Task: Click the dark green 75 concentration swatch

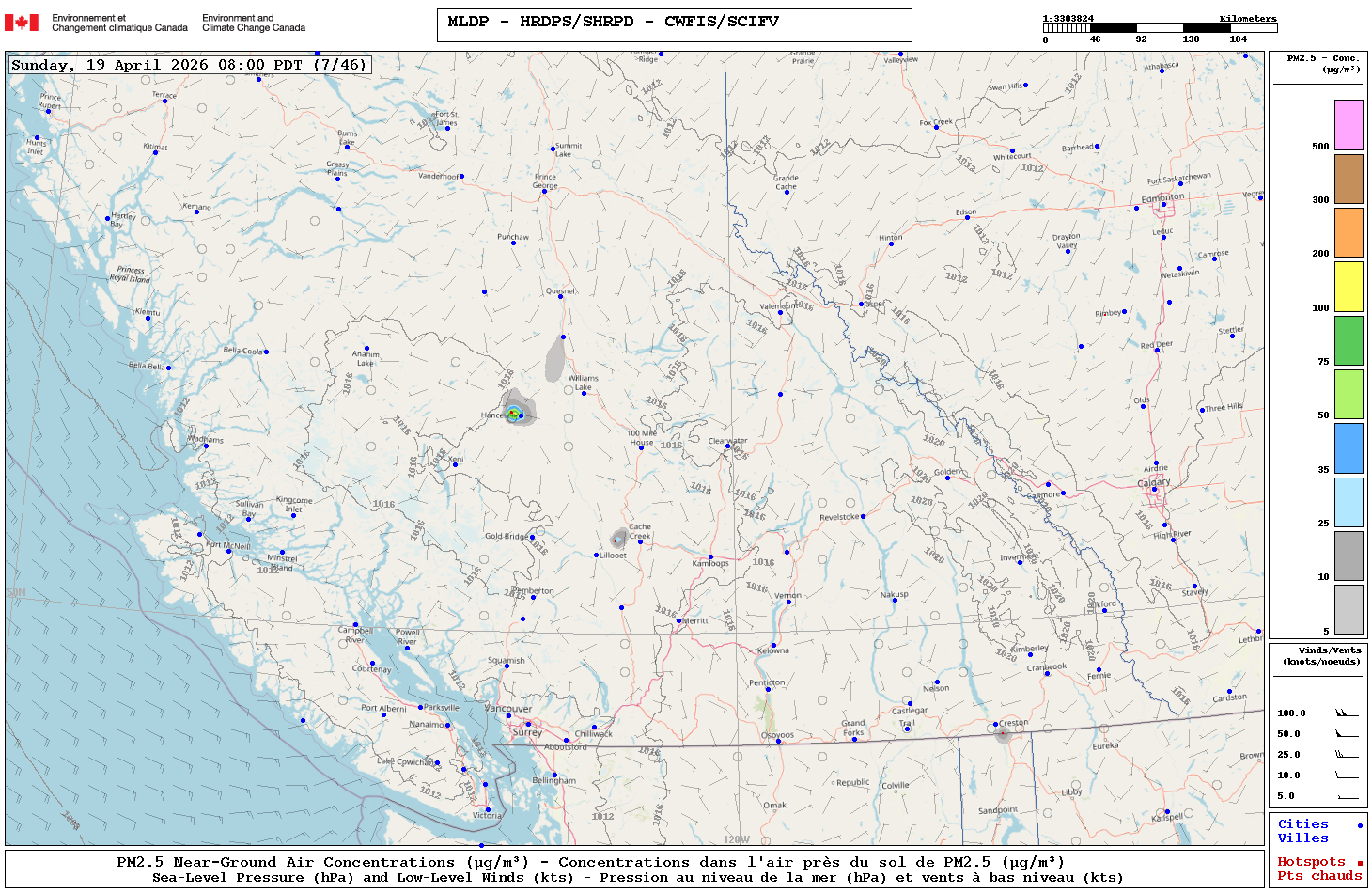Action: click(1349, 340)
